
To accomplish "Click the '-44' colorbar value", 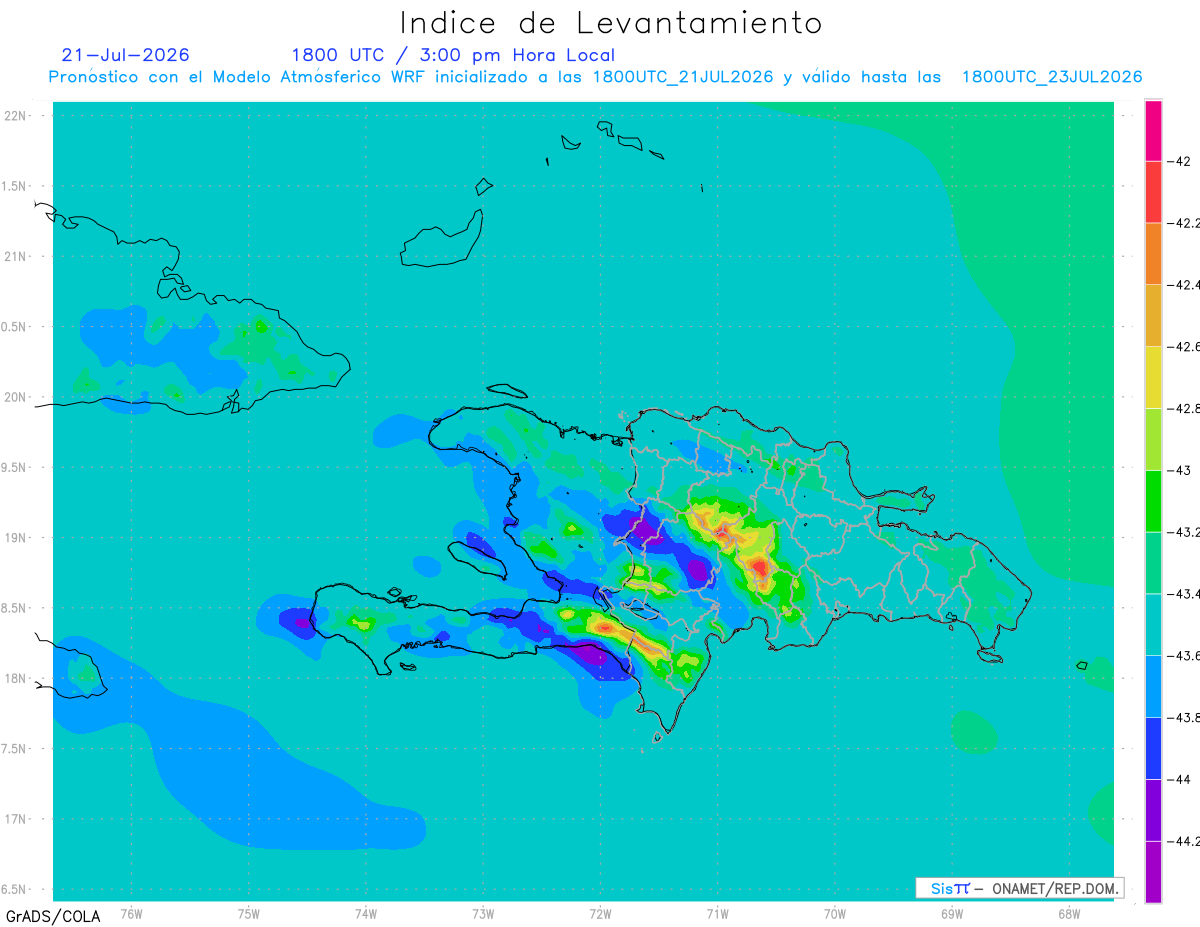I will click(1178, 779).
